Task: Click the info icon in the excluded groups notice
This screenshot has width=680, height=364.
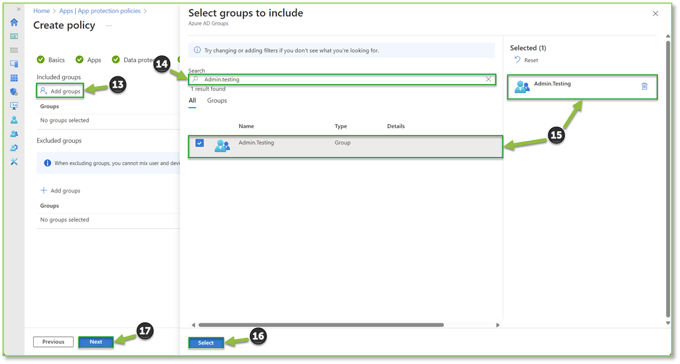Action: point(47,163)
